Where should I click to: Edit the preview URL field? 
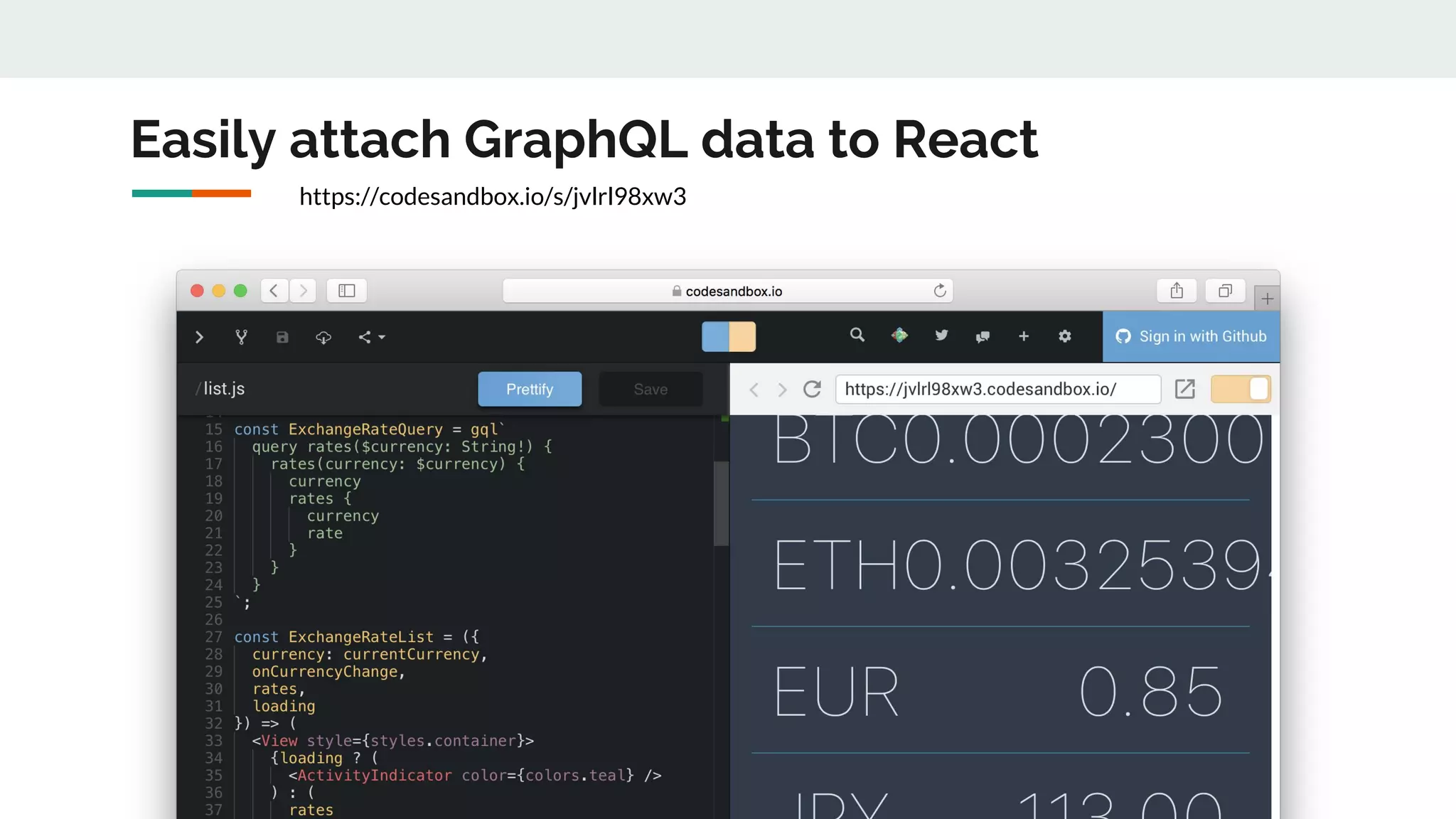click(998, 389)
